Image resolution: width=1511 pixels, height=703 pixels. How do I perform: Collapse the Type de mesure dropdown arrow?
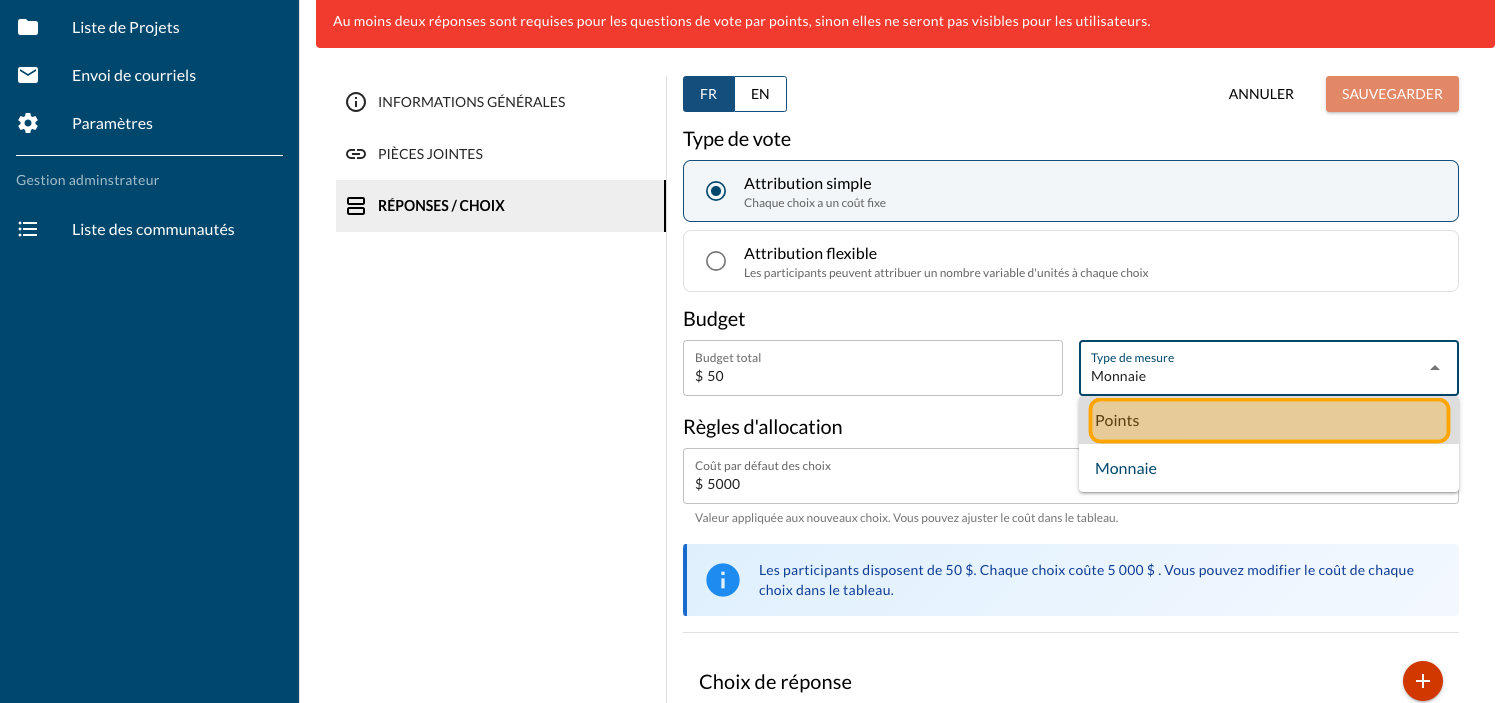pyautogui.click(x=1435, y=368)
